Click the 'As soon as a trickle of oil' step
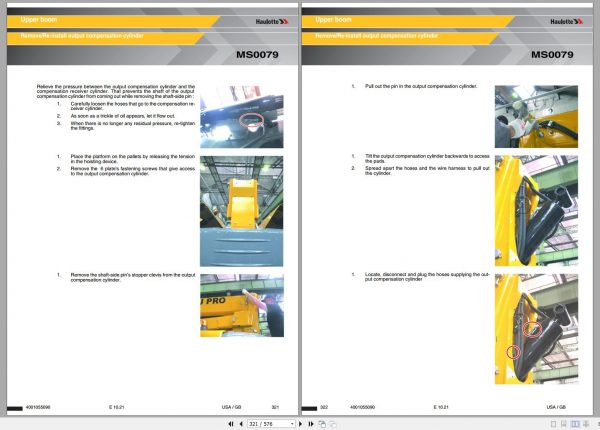600x430 pixels. 123,116
